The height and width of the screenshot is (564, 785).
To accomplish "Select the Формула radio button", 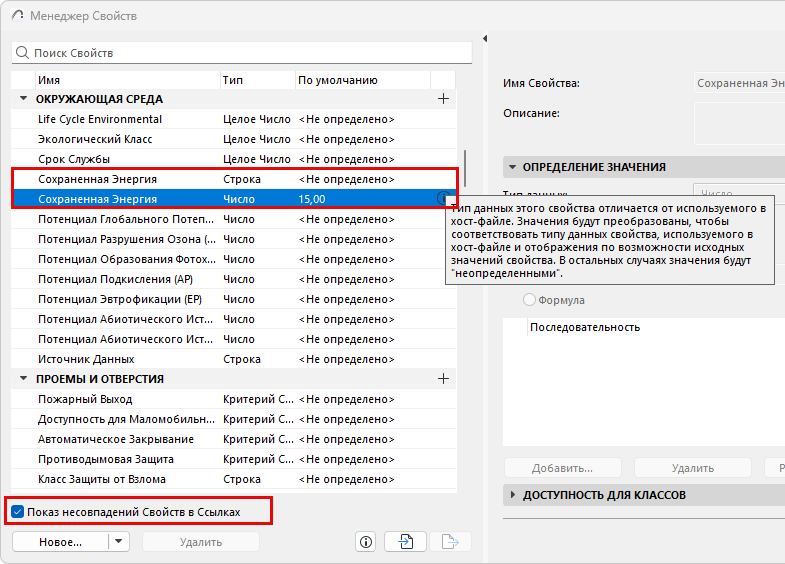I will coord(529,300).
